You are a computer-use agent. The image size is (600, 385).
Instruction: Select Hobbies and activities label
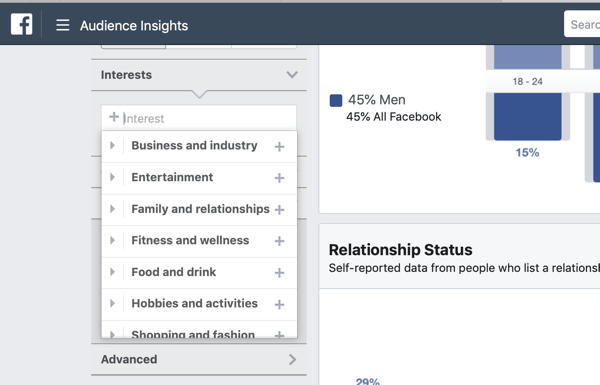pyautogui.click(x=194, y=303)
